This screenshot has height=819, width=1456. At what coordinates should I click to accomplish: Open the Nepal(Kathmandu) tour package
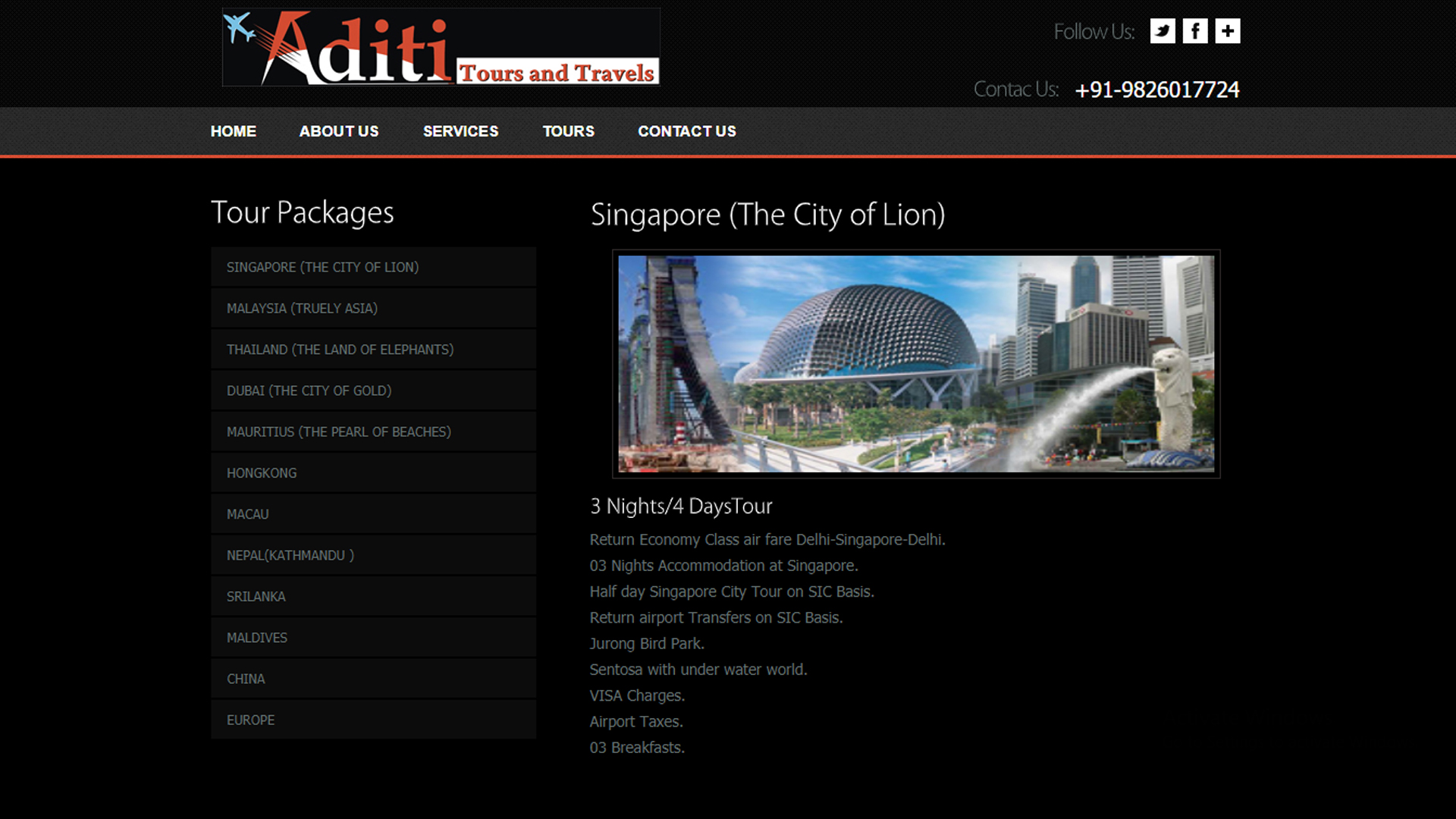[373, 555]
